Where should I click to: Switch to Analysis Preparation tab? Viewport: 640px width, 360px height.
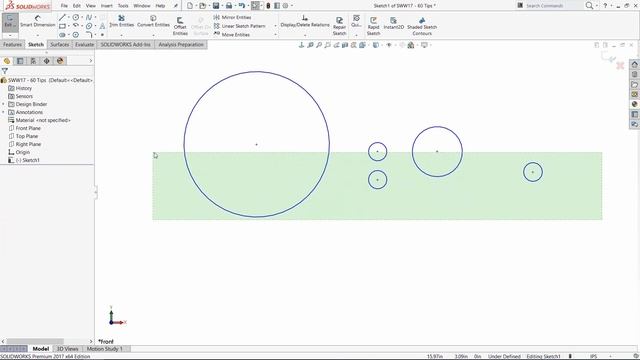tap(181, 44)
